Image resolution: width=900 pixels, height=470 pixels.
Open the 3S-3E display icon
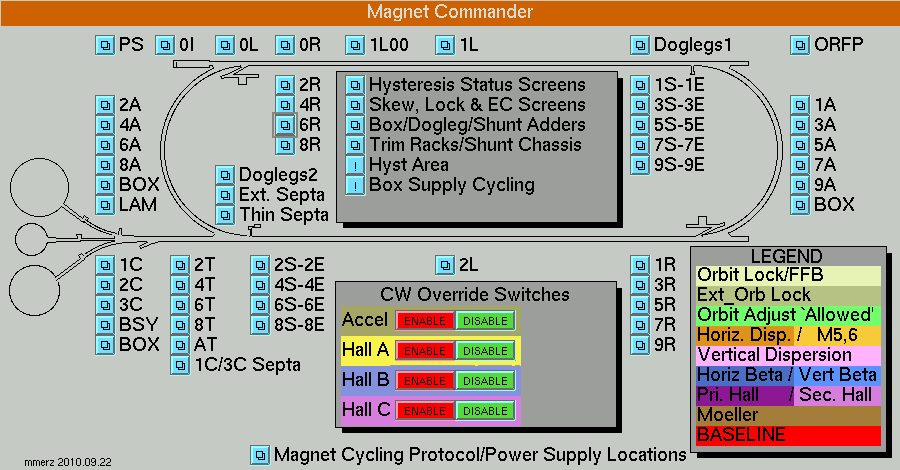point(640,105)
